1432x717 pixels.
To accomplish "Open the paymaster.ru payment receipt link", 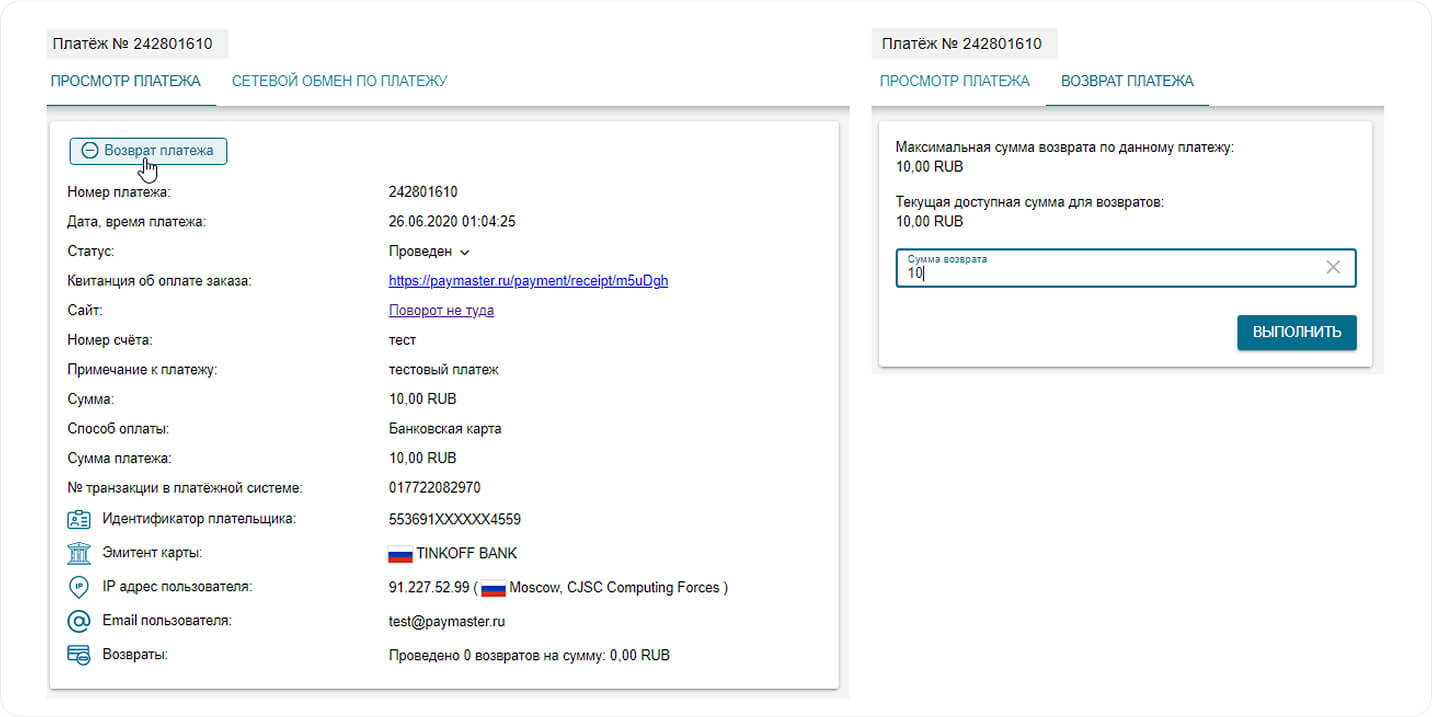I will coord(528,281).
